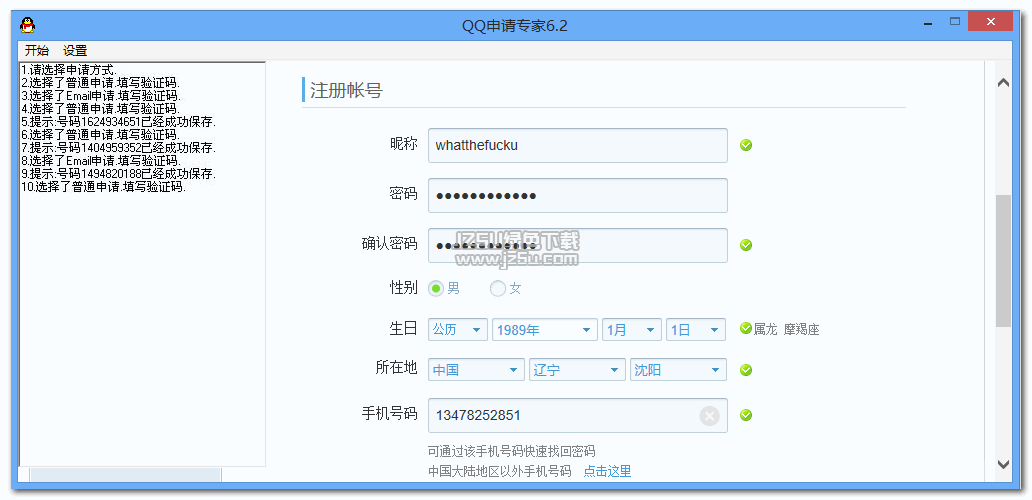The image size is (1032, 500).
Task: Click the 注册帐号 heading text
Action: [346, 91]
